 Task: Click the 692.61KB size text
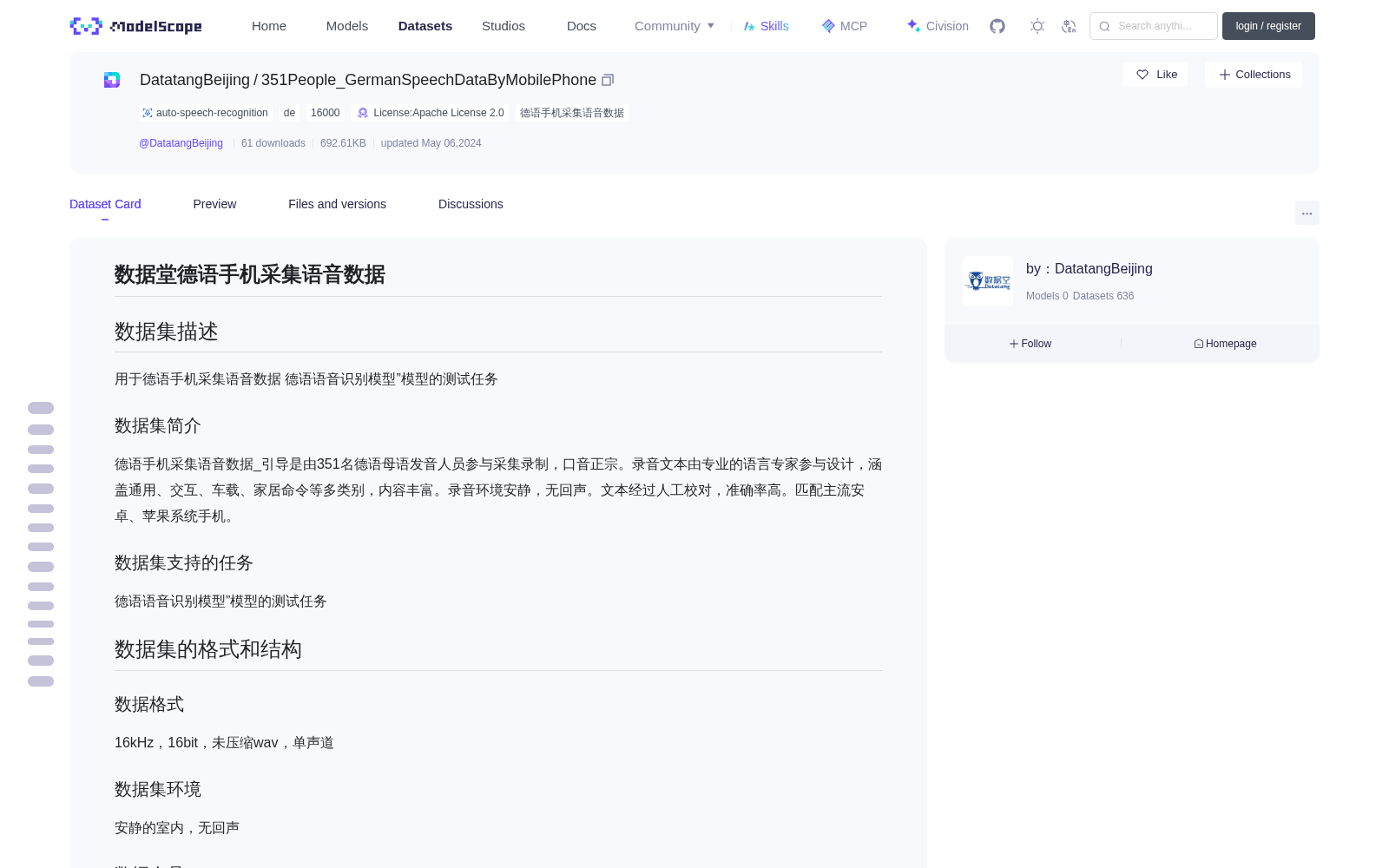pos(343,143)
